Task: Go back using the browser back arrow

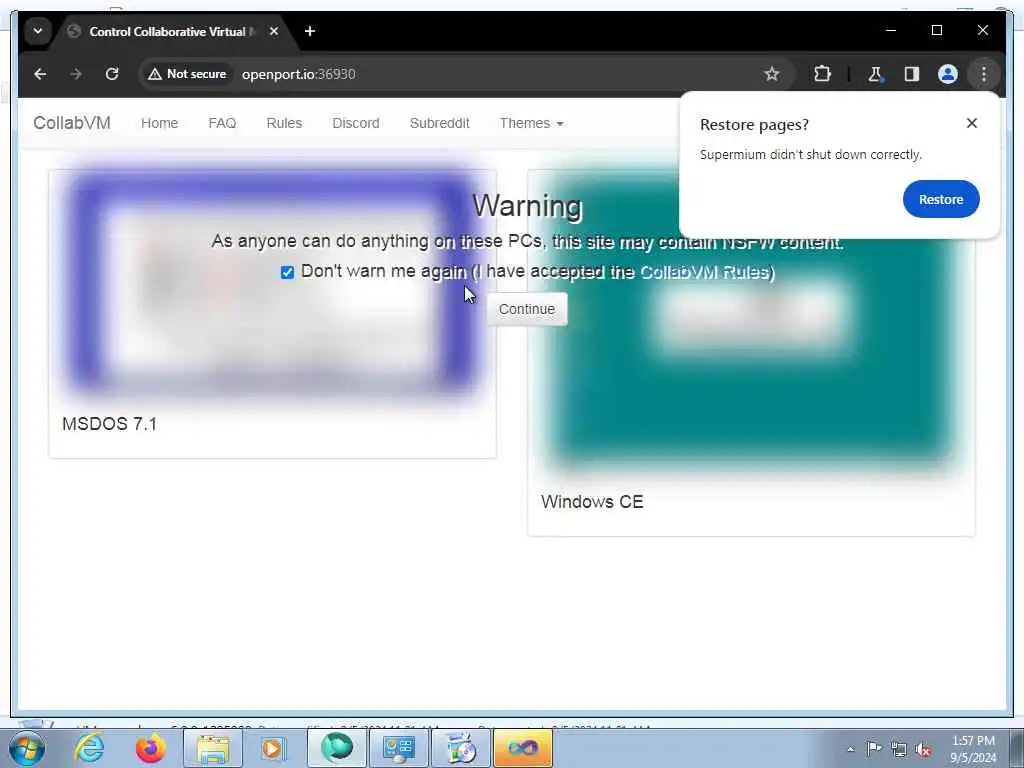Action: [x=40, y=74]
